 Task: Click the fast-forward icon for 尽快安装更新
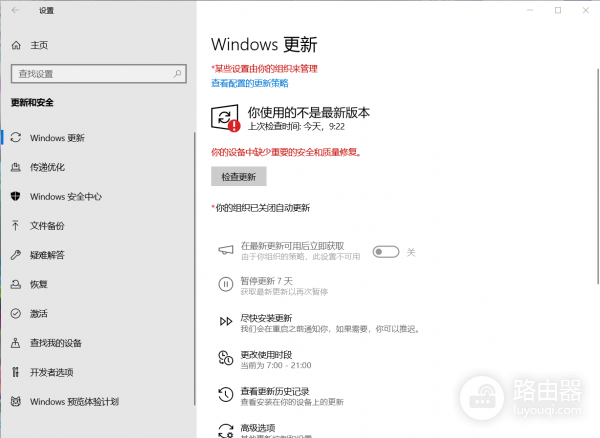(x=226, y=321)
